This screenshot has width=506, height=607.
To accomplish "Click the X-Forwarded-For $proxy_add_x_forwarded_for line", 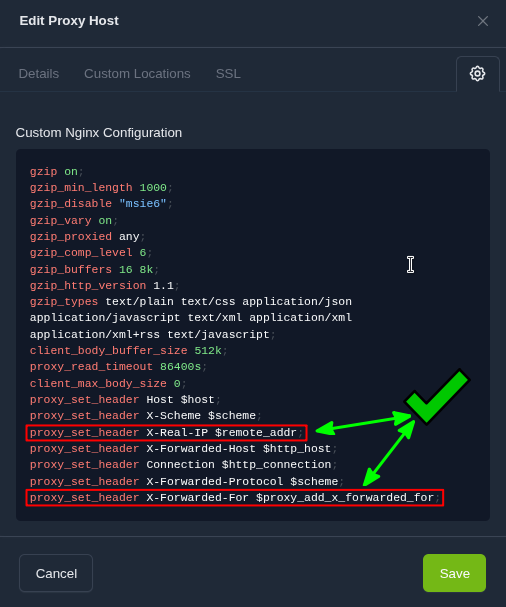I will point(235,497).
